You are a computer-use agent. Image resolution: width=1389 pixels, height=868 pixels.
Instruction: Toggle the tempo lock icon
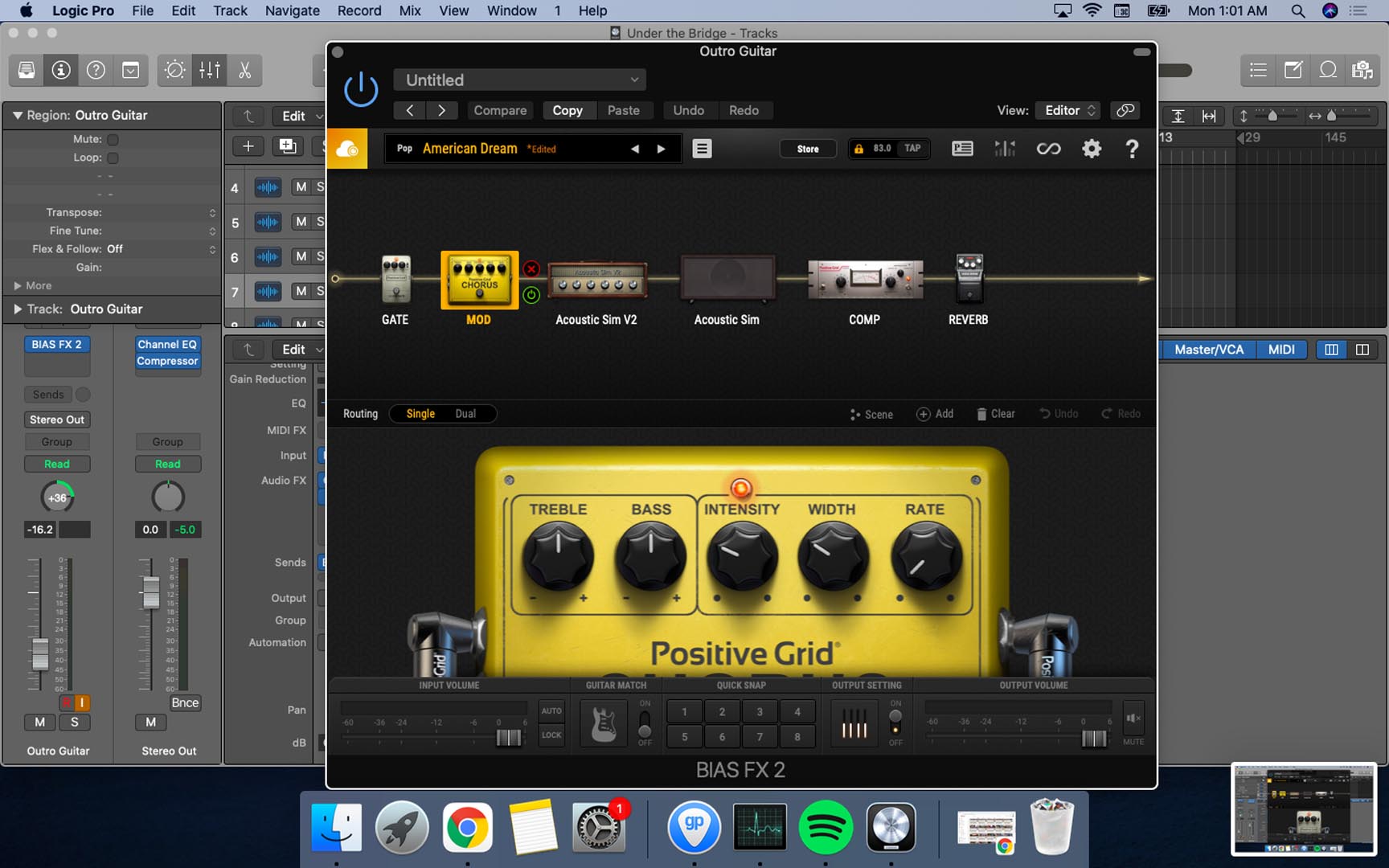pos(858,149)
